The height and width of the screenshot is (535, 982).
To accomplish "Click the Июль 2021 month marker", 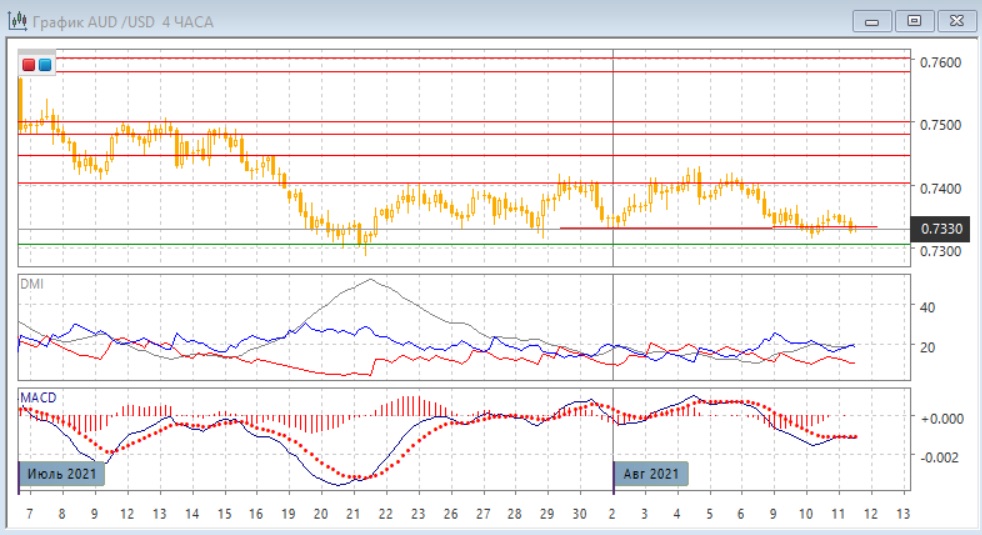I will [62, 473].
